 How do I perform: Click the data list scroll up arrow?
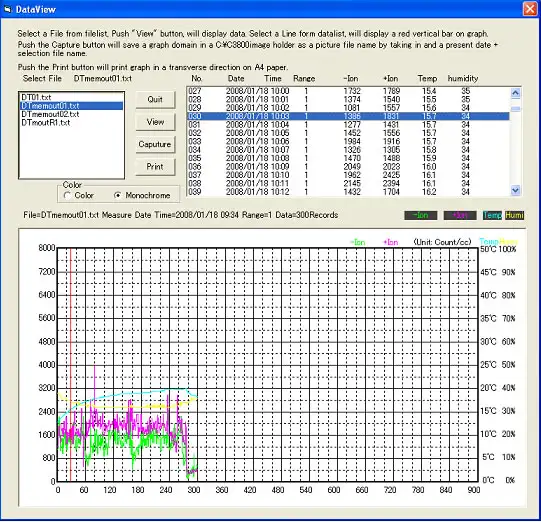(515, 92)
